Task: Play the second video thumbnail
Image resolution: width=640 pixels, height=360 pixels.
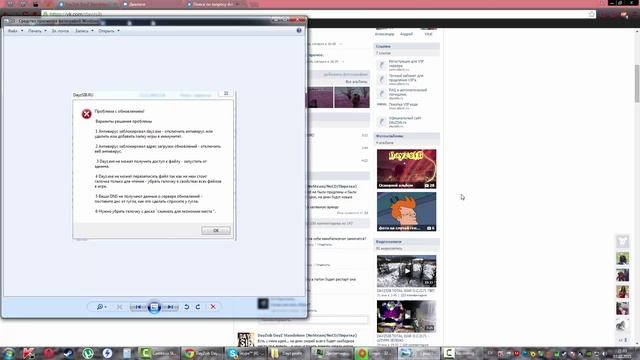Action: 406,316
